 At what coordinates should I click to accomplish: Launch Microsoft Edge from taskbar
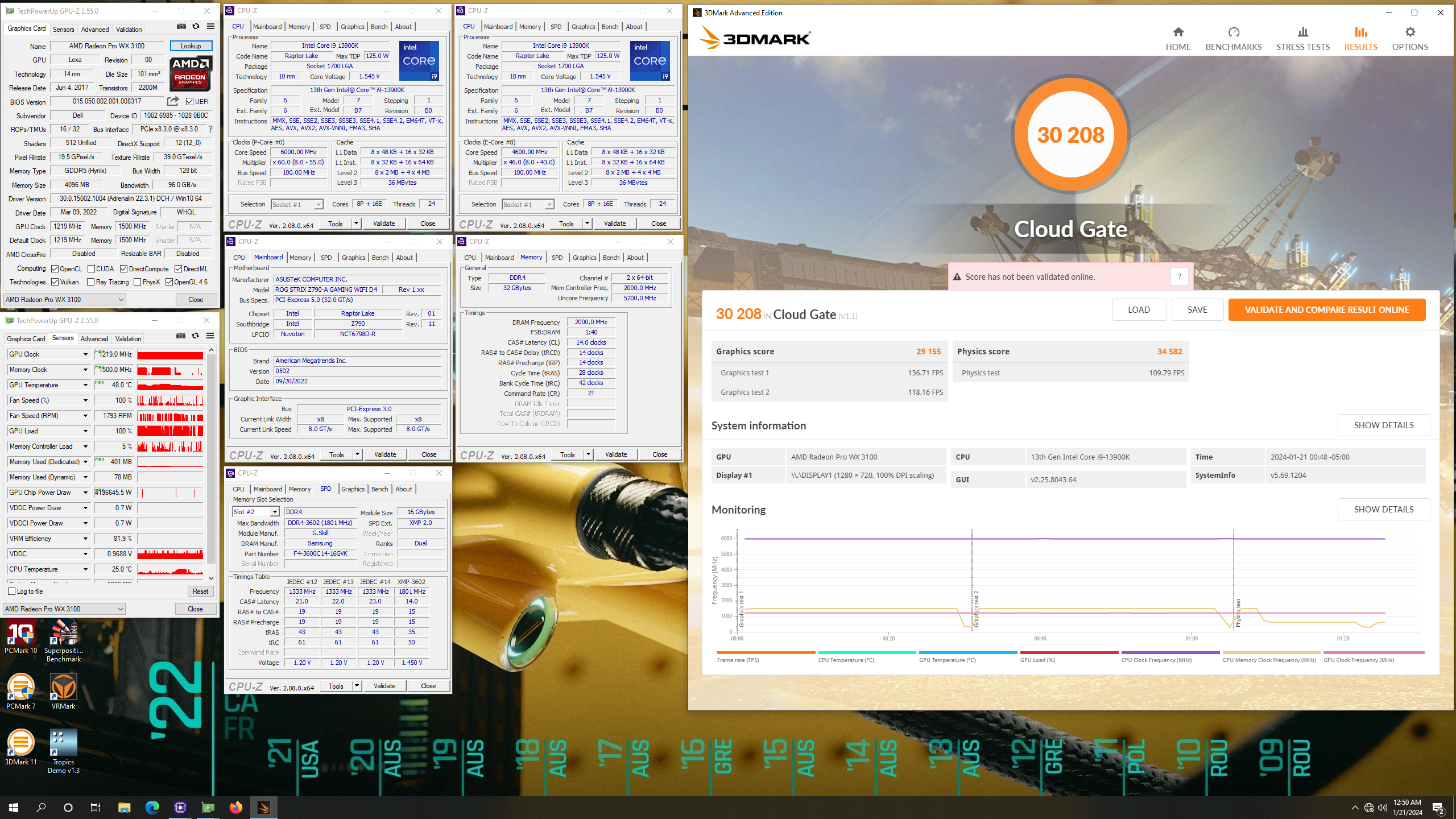(x=152, y=807)
